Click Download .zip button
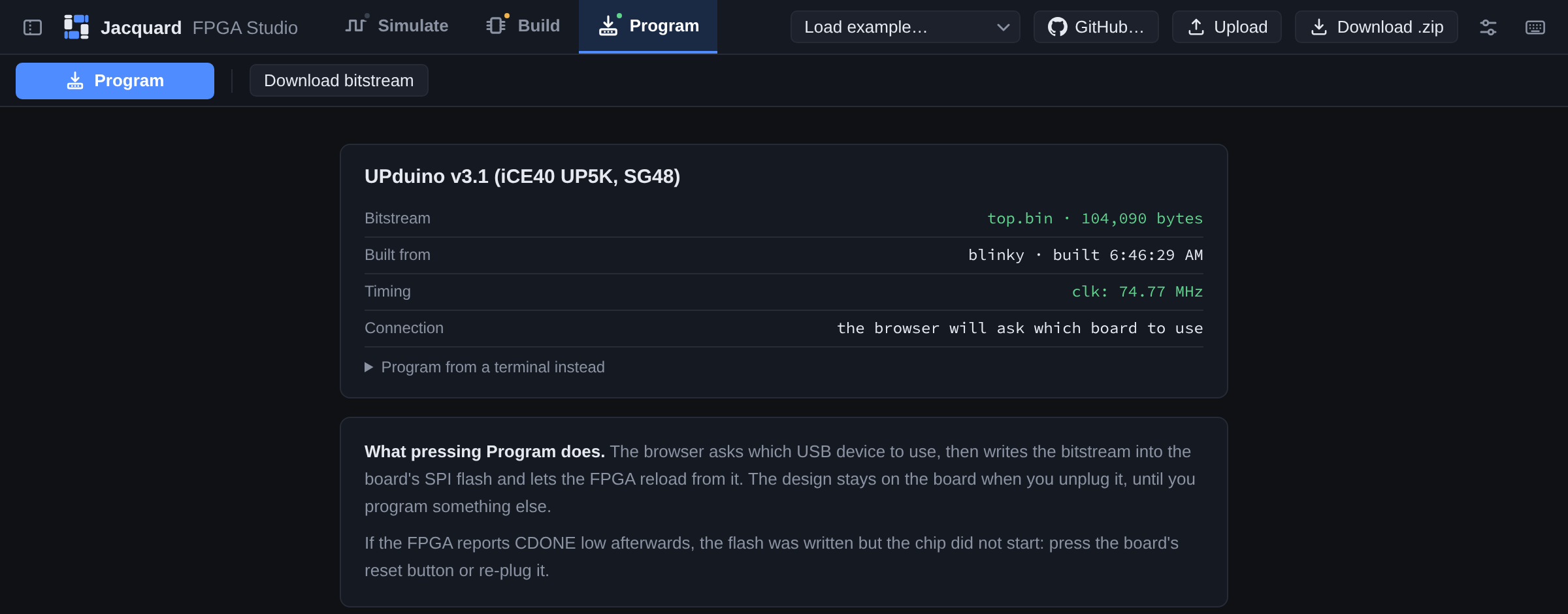The image size is (1568, 614). [1377, 27]
